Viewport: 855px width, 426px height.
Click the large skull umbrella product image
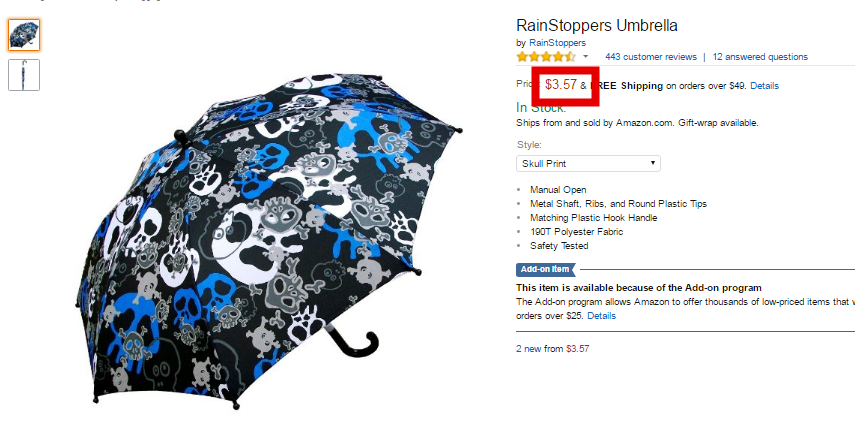[269, 241]
